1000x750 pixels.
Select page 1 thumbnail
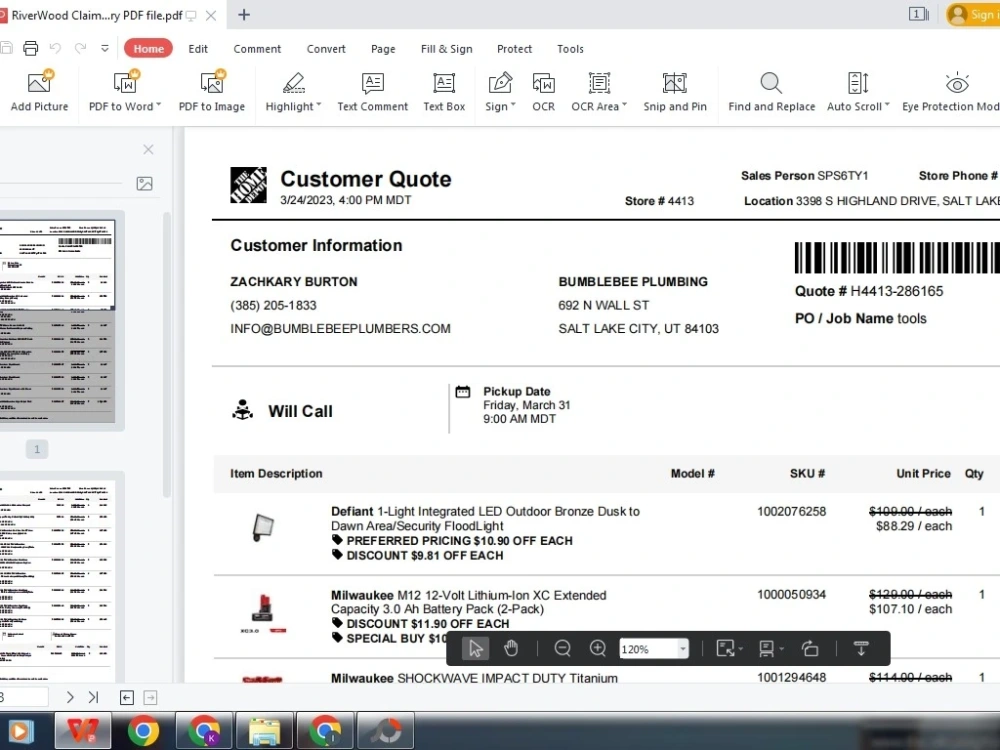click(x=57, y=321)
